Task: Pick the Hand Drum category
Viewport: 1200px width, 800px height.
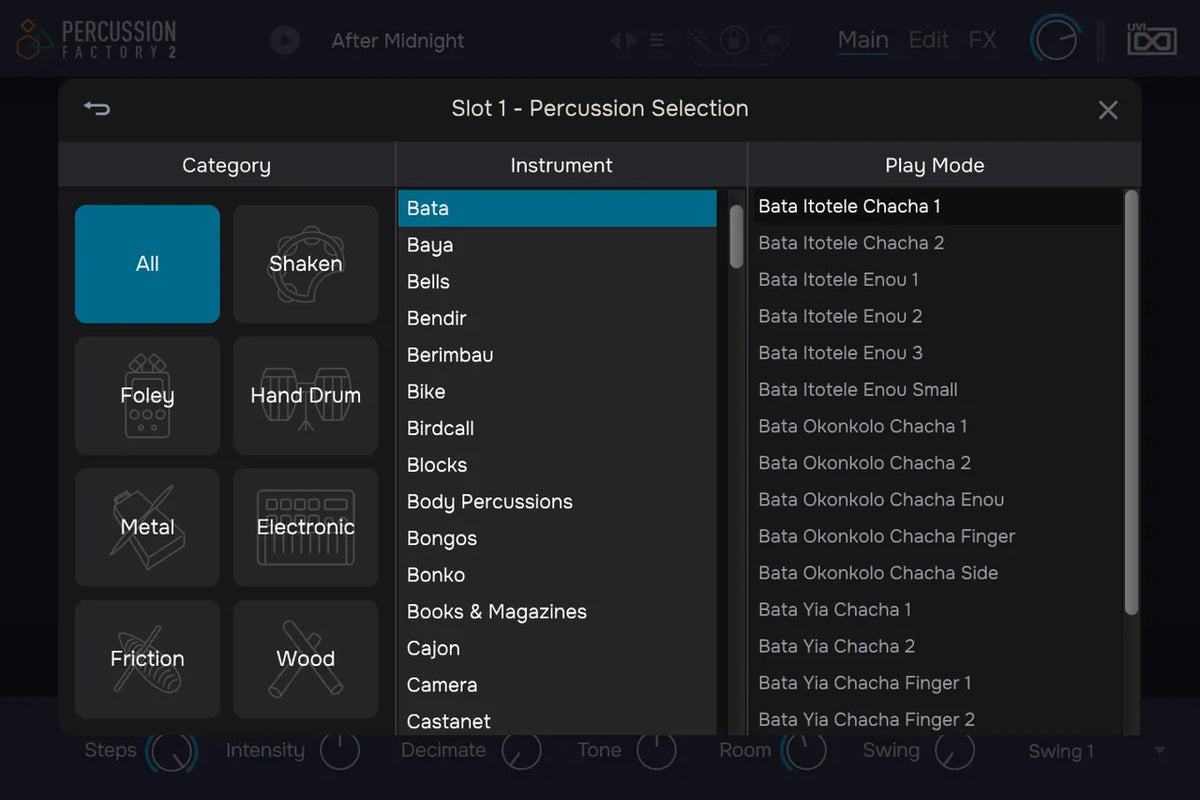Action: tap(306, 396)
